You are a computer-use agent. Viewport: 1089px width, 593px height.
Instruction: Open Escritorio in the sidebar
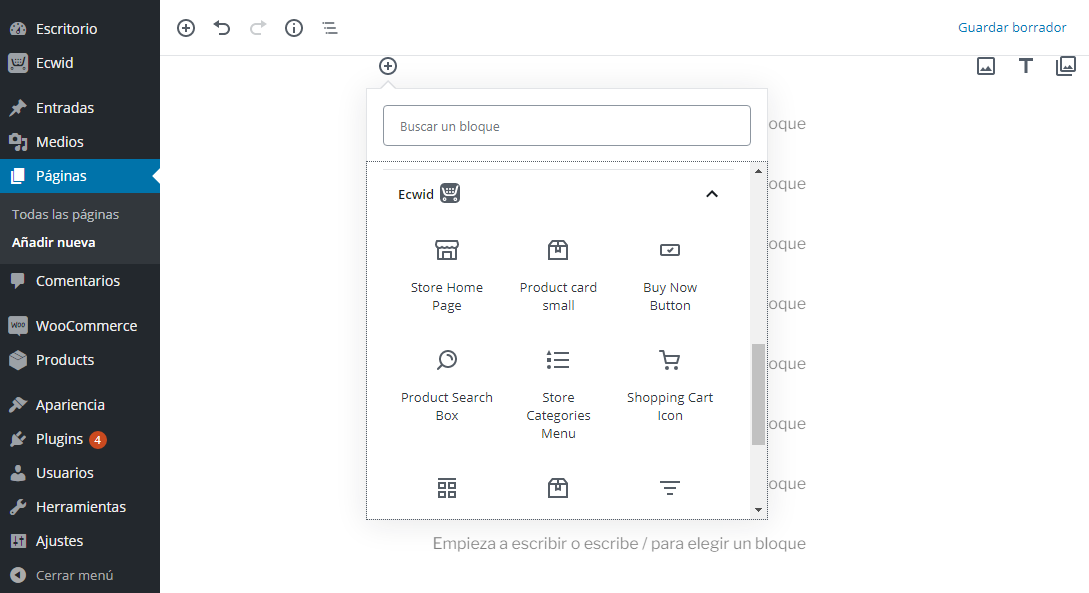(80, 28)
